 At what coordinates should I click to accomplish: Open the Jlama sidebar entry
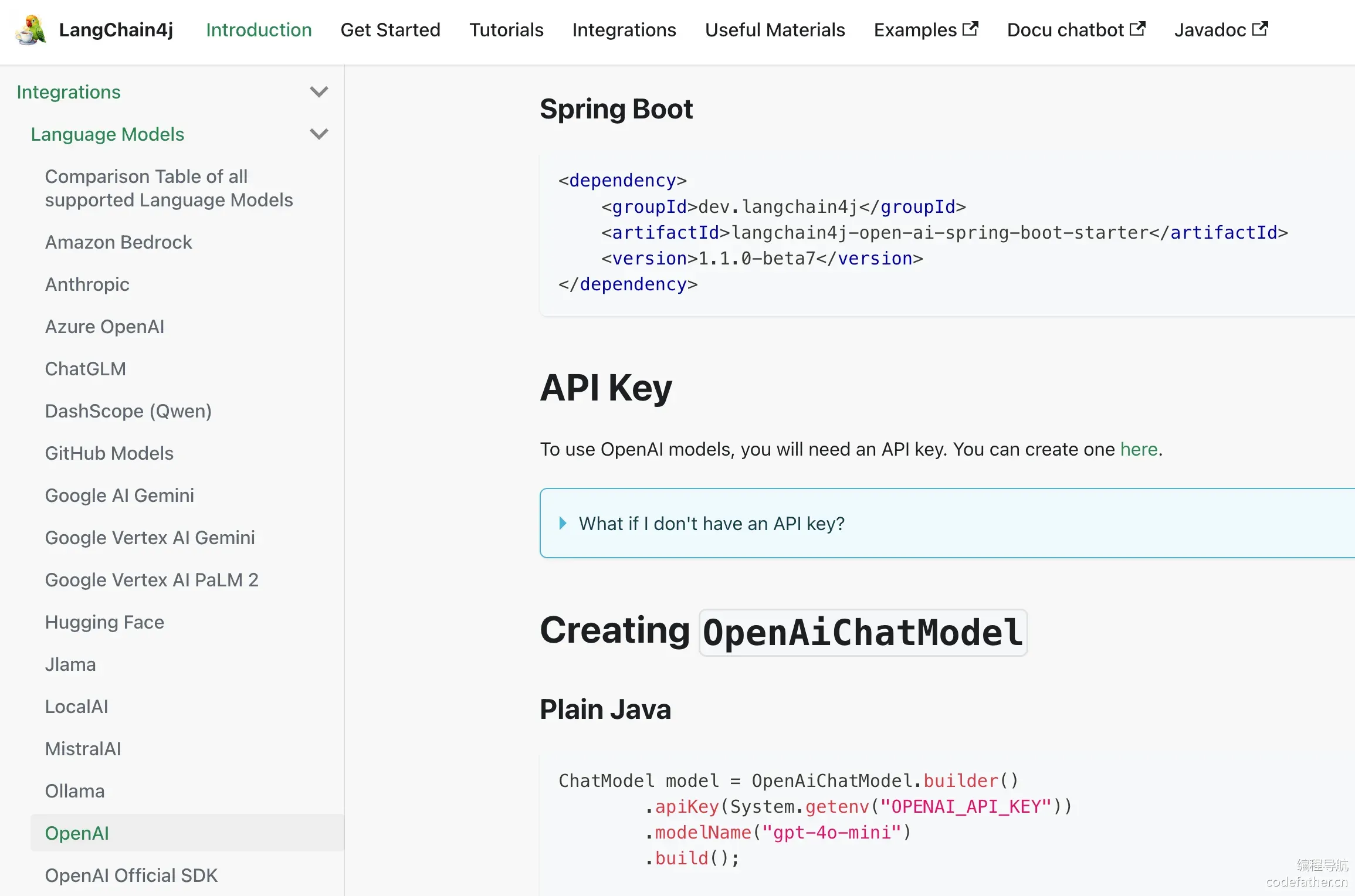70,664
